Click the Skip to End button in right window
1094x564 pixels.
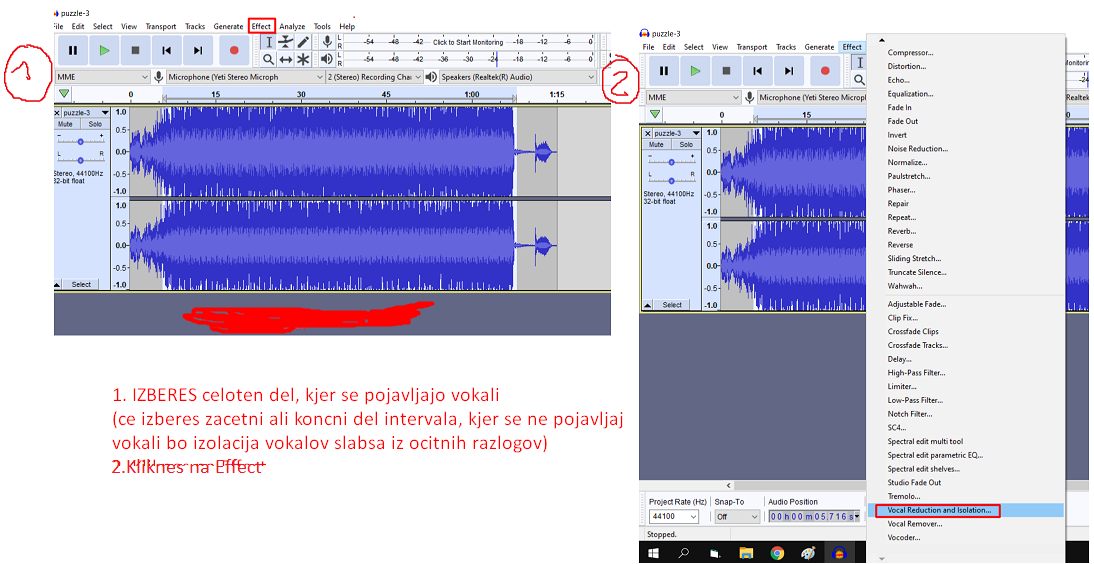pos(789,71)
